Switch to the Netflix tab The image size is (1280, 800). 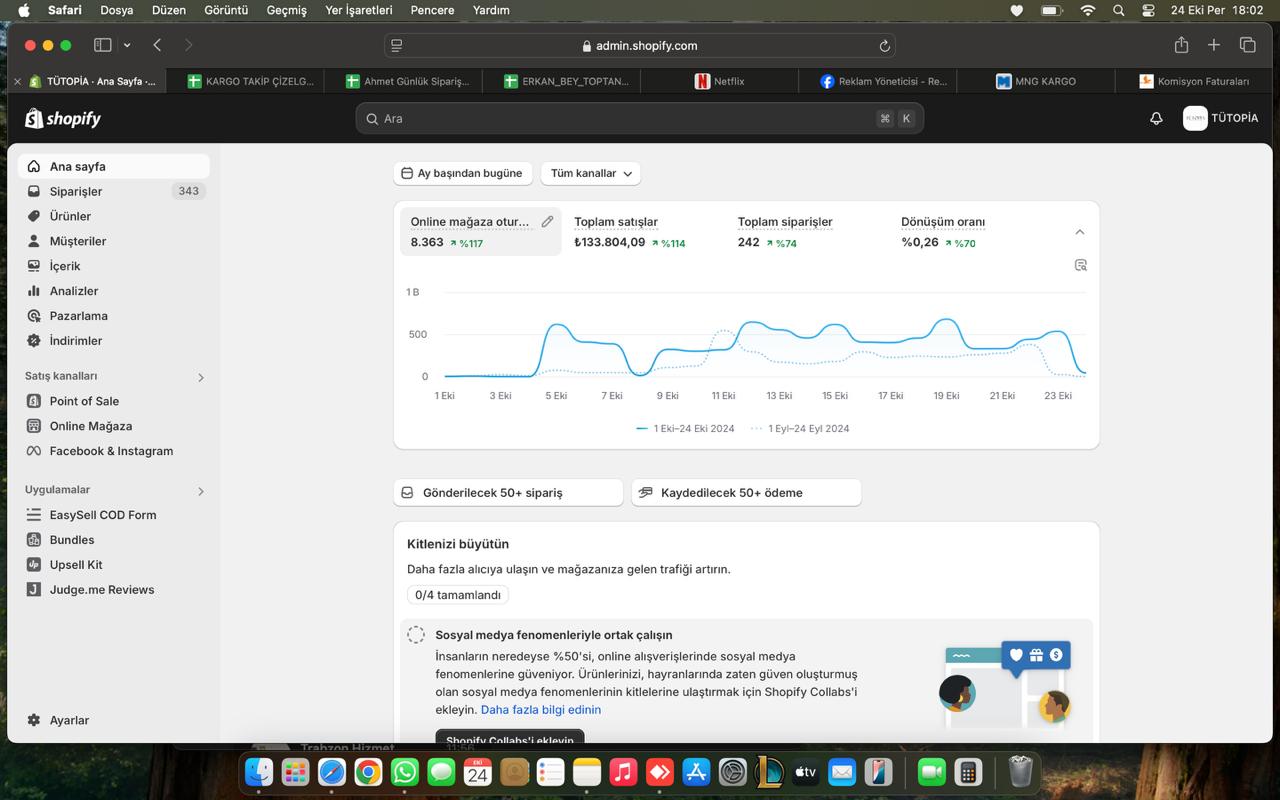[719, 81]
